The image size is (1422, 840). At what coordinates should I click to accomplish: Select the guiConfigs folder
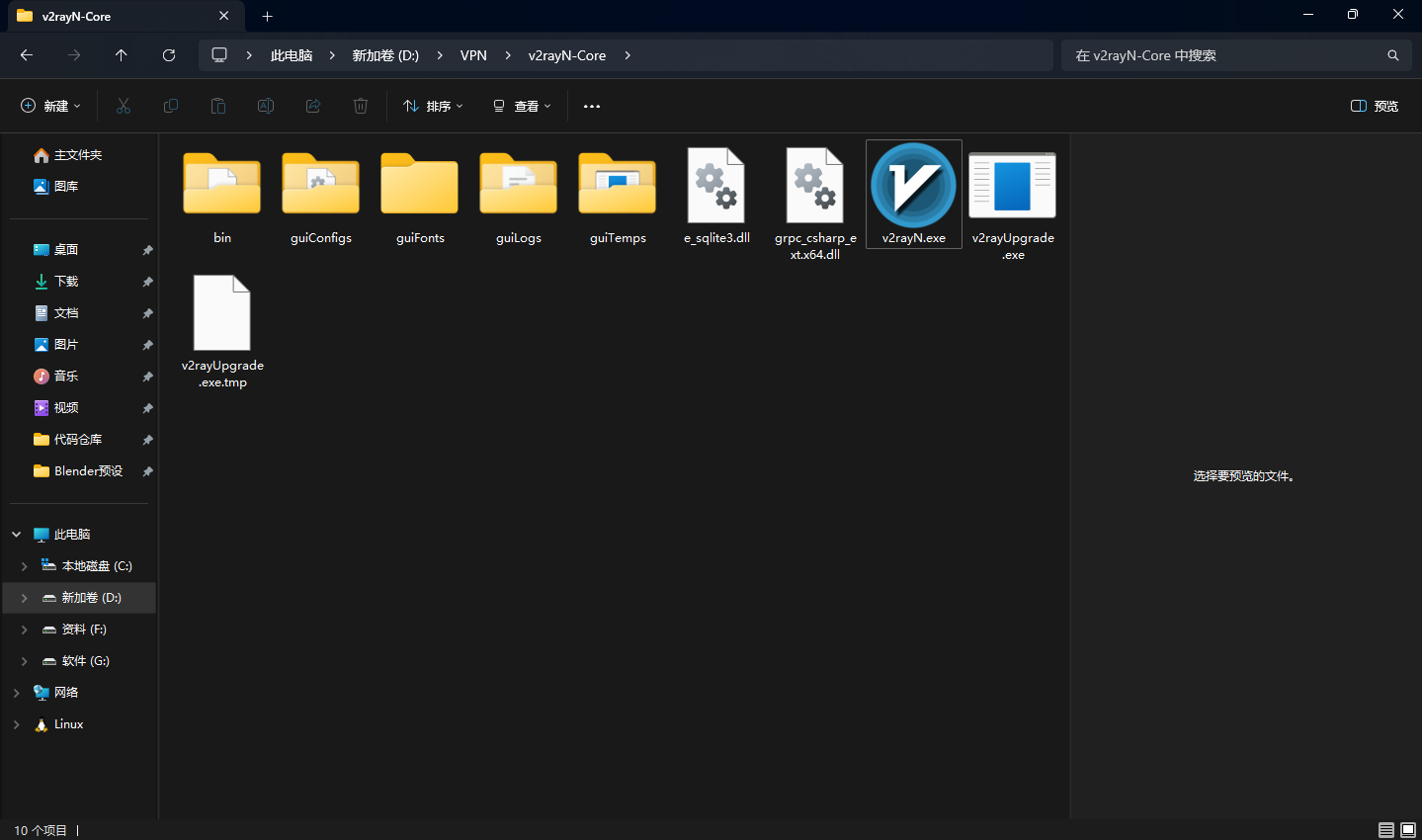click(x=321, y=197)
